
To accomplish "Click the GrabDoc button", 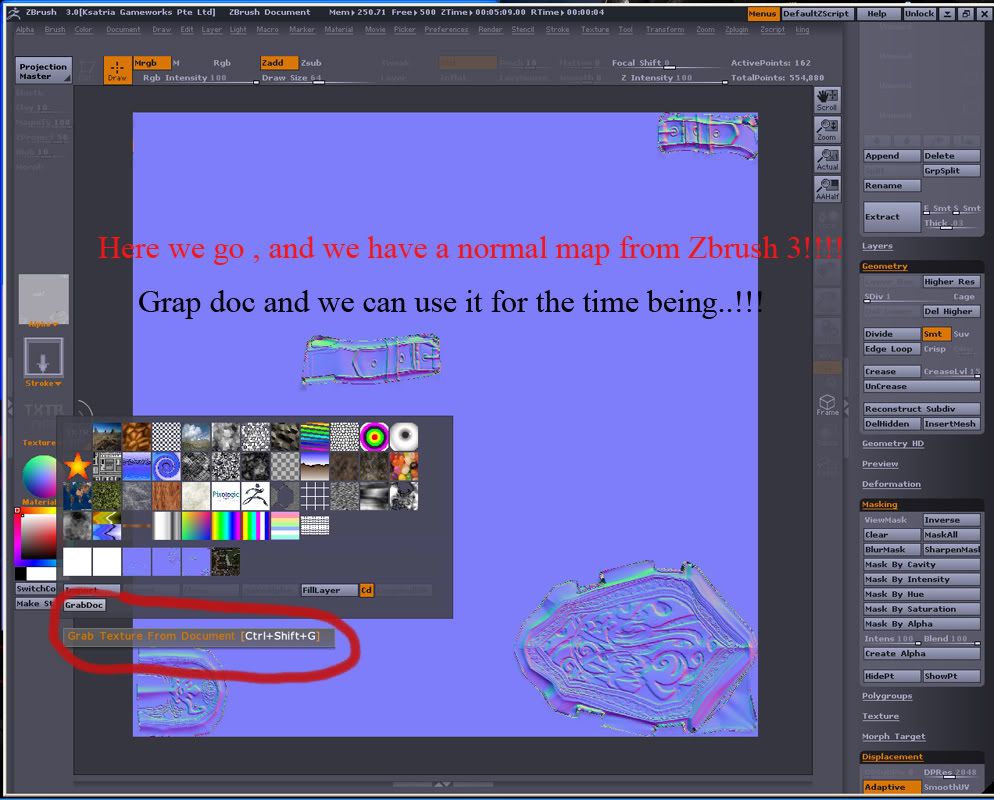I will [x=84, y=605].
